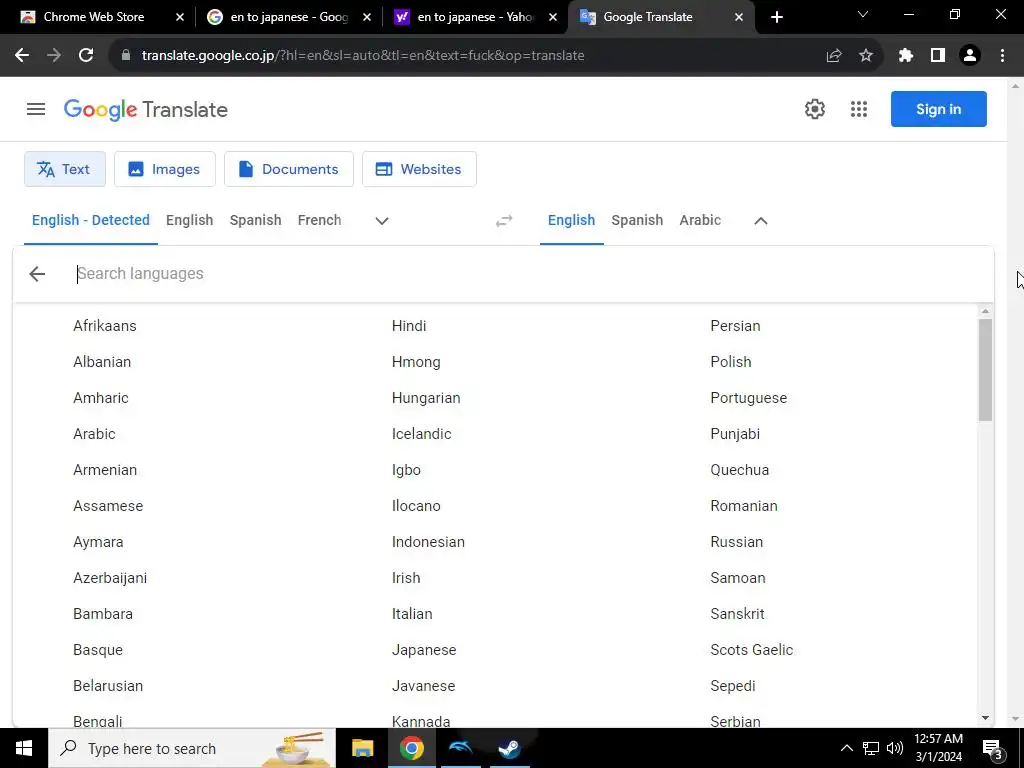Pick Italian from language list
1024x768 pixels.
[412, 614]
